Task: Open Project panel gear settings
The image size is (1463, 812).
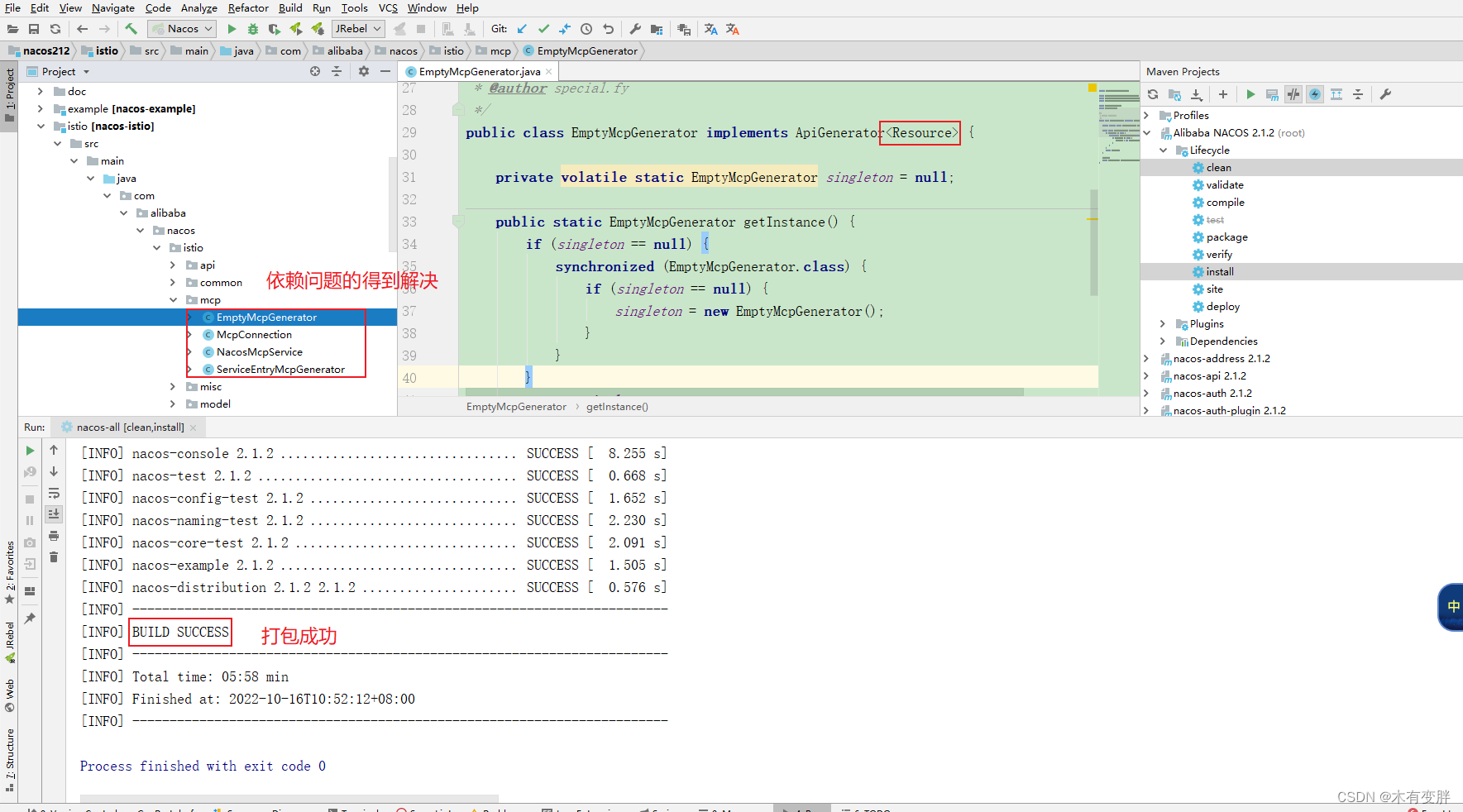Action: (x=364, y=72)
